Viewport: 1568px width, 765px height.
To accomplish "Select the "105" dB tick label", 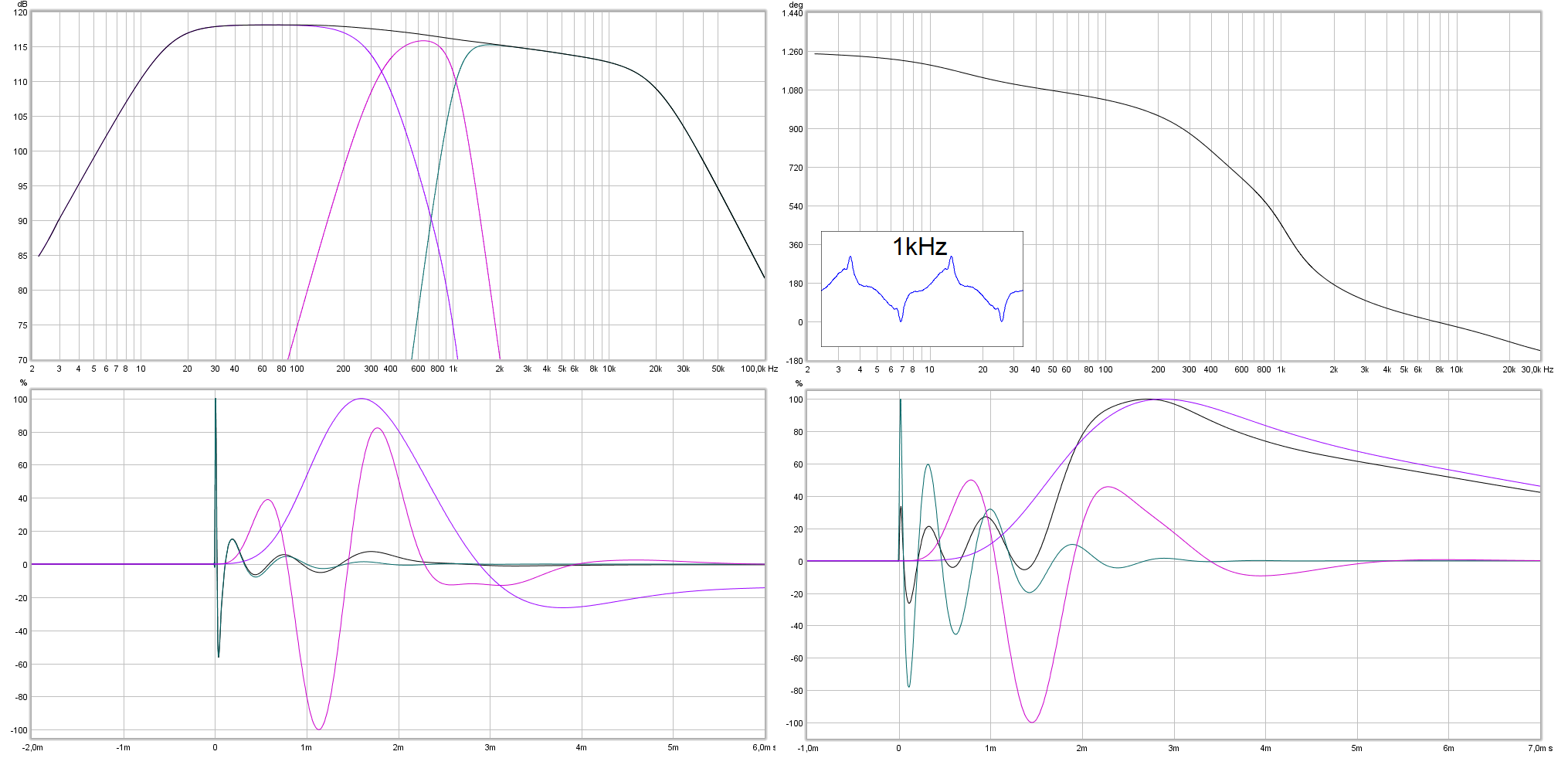I will (20, 117).
